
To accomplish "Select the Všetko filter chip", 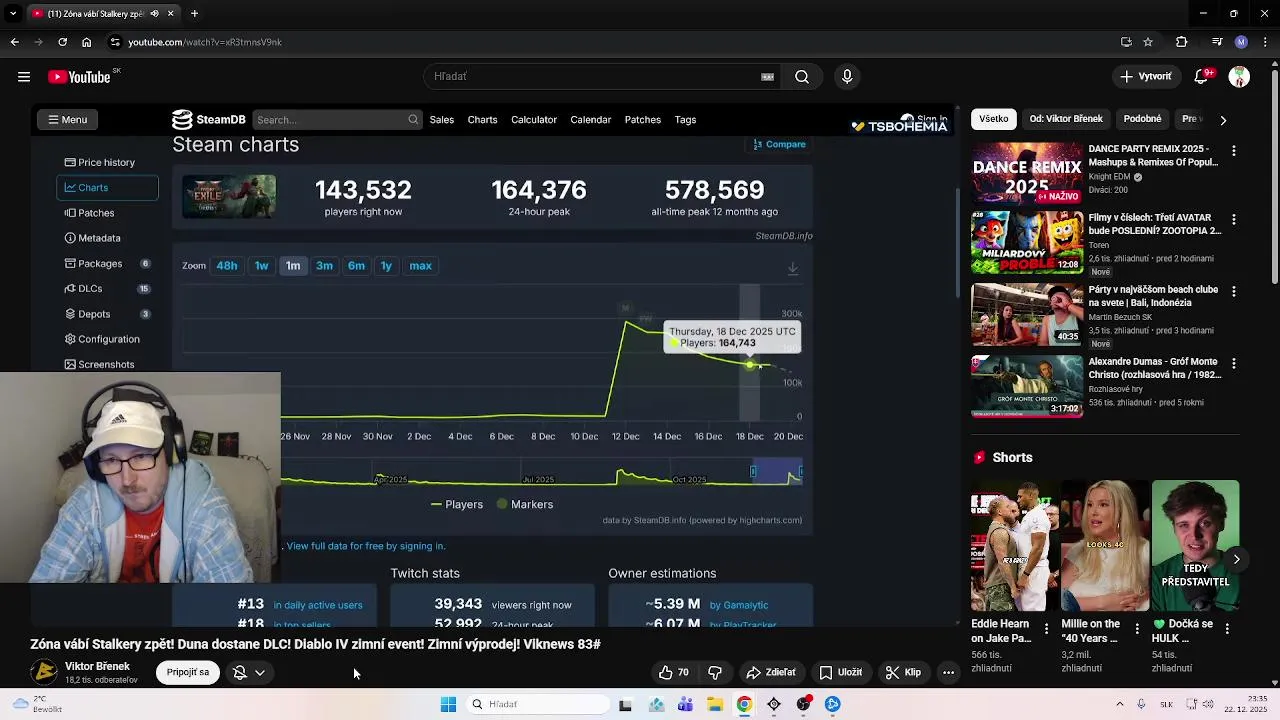I will pyautogui.click(x=993, y=119).
